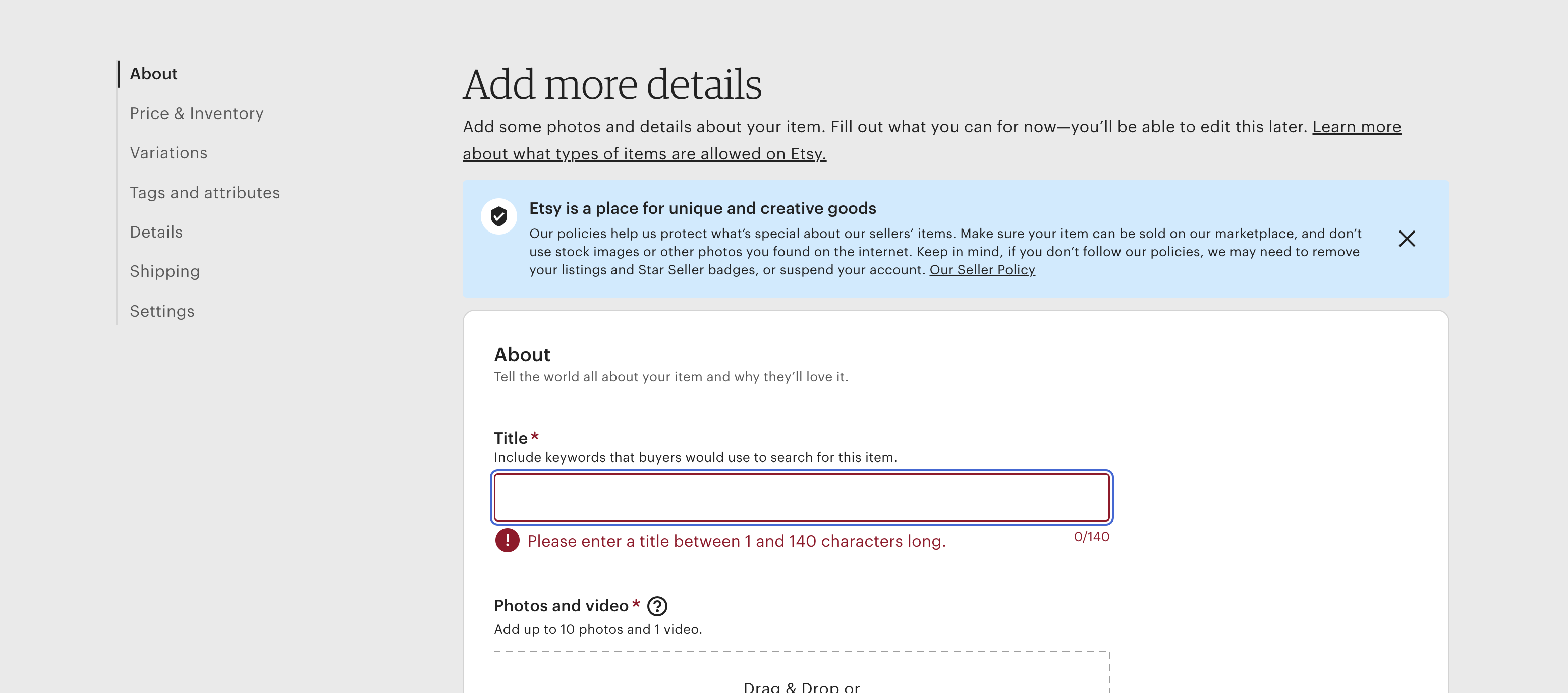Click the photo Drag & Drop upload area
Image resolution: width=1568 pixels, height=693 pixels.
point(802,672)
